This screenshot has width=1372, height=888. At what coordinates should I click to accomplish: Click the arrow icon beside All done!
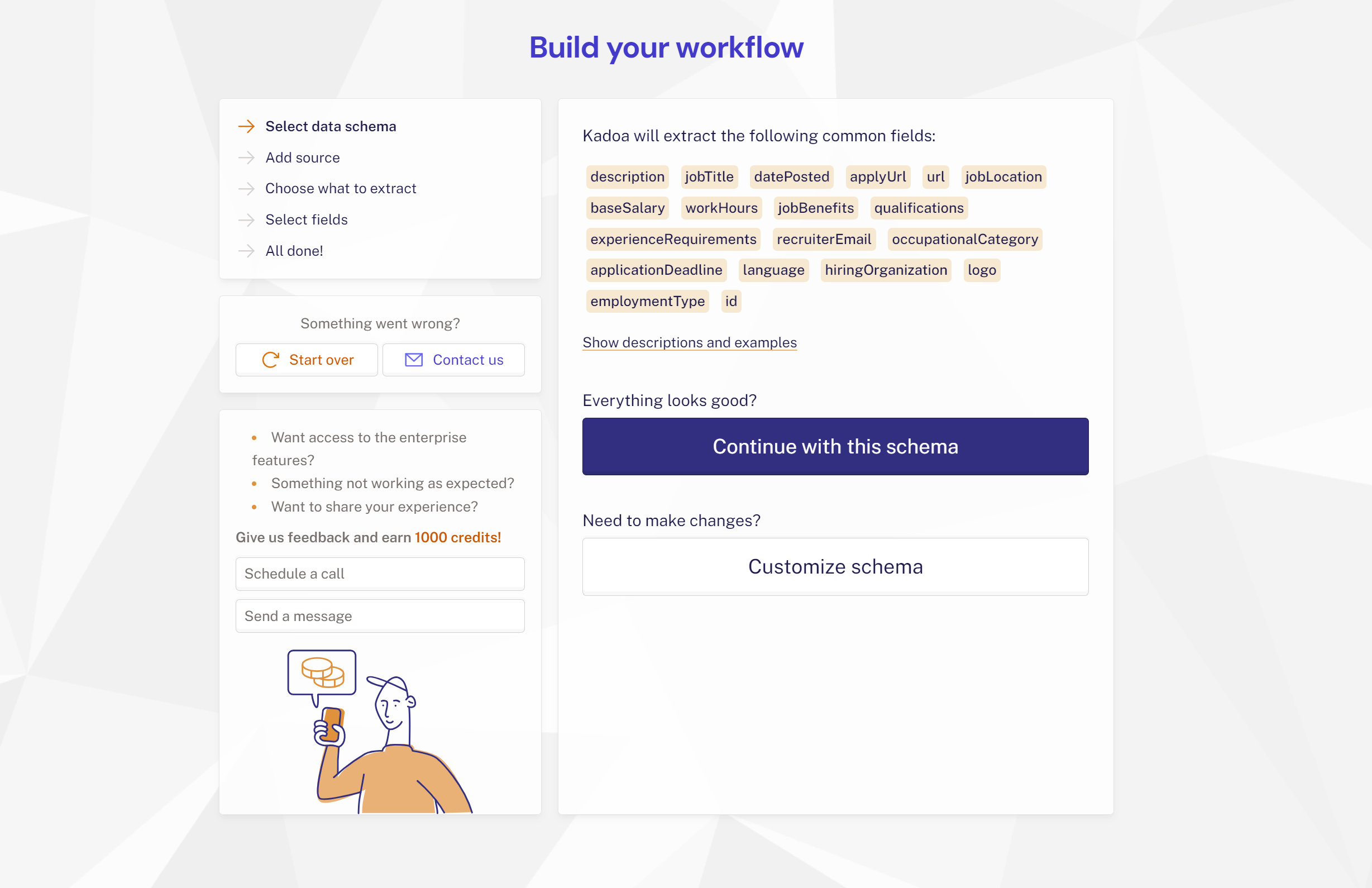[247, 251]
